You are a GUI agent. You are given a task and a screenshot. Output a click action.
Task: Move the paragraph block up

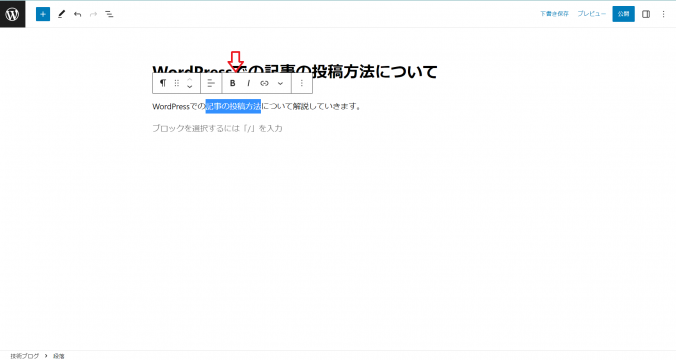tap(190, 79)
